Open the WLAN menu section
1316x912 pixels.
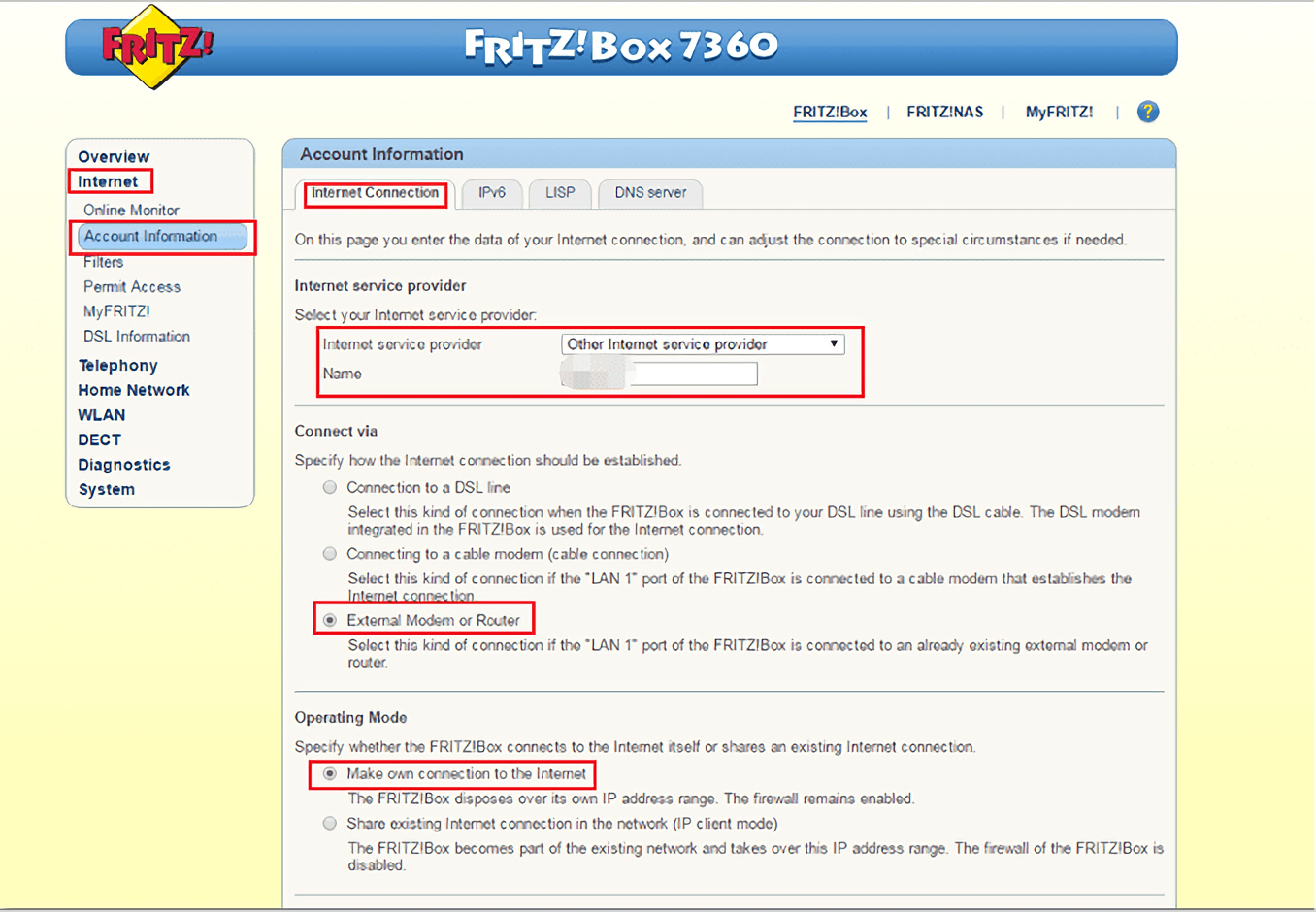click(102, 415)
